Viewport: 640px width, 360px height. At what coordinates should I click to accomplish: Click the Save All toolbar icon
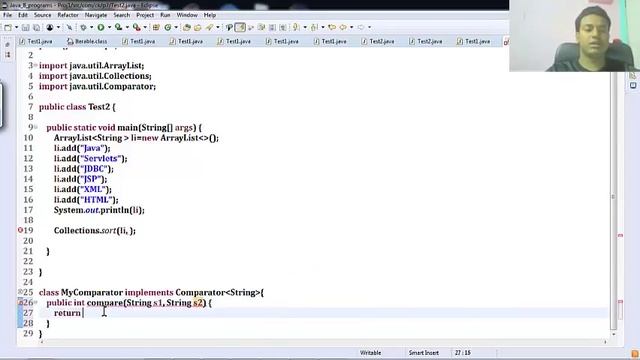36,27
